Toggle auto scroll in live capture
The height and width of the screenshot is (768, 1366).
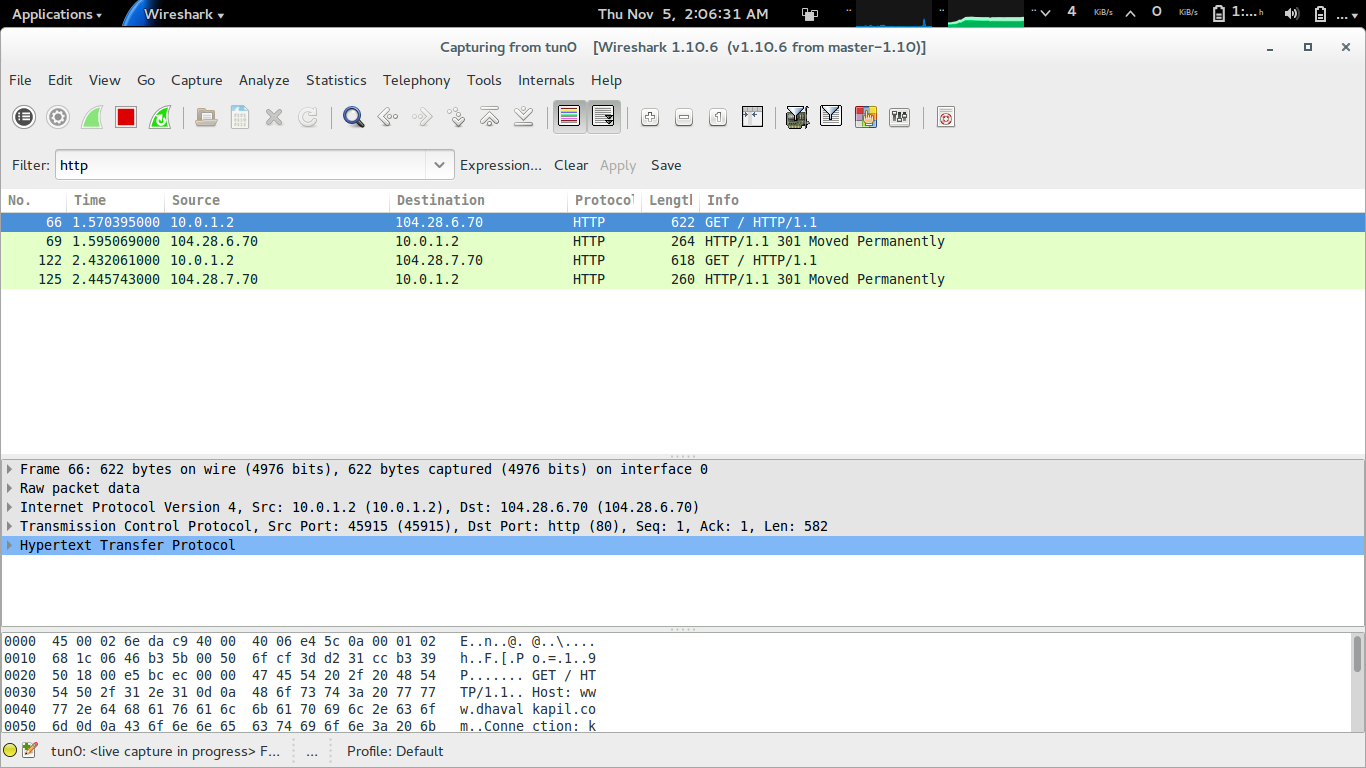click(603, 117)
